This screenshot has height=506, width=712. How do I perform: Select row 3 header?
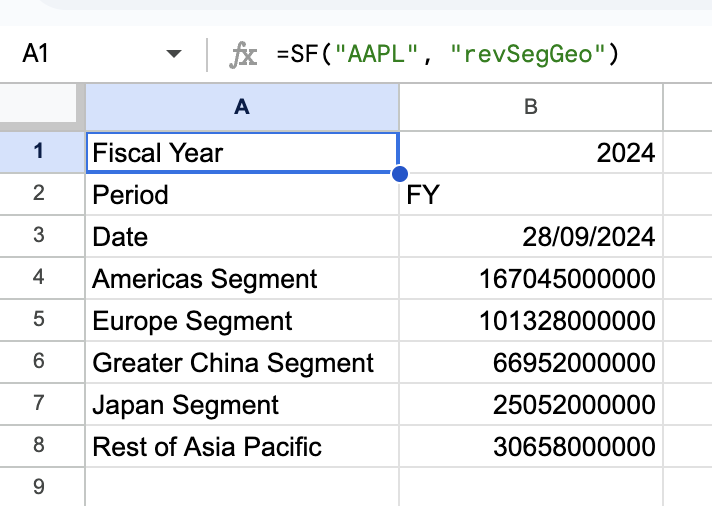click(42, 236)
